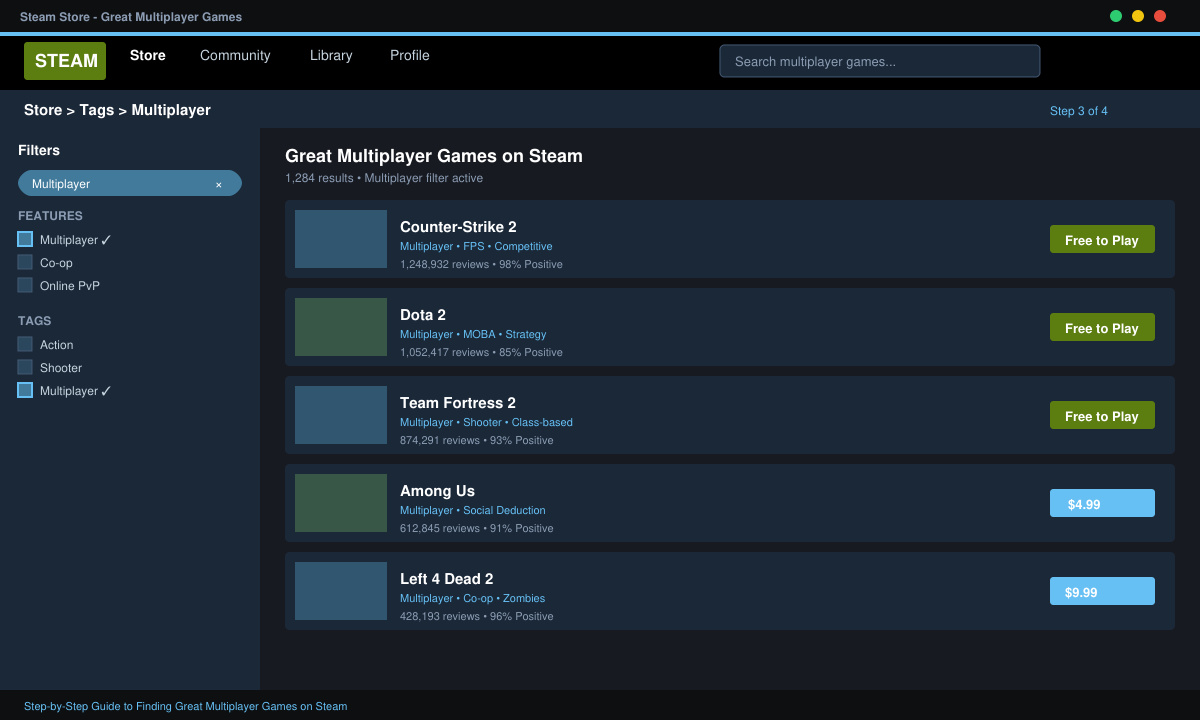Open the Counter-Strike 2 title
This screenshot has width=1200, height=720.
pos(458,227)
